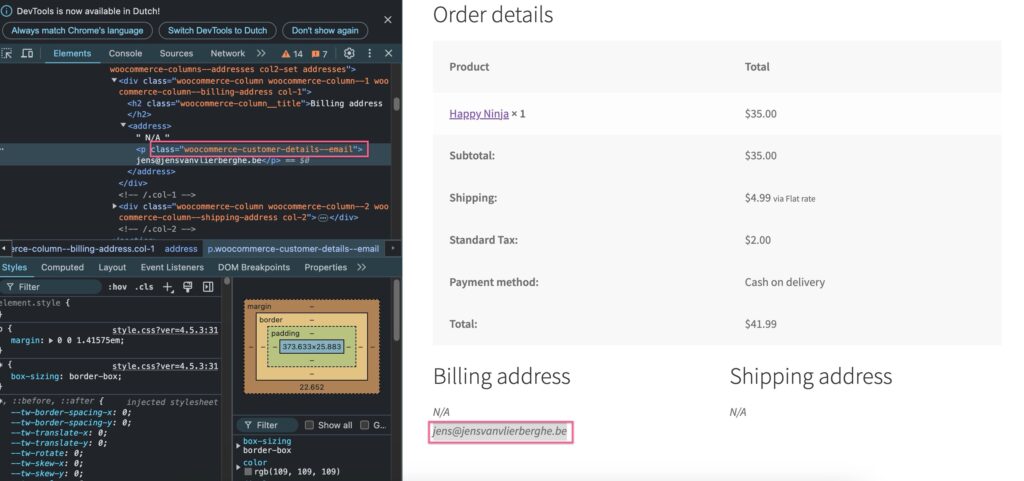Open the rendering emulation paintbrush icon
This screenshot has width=1024, height=481.
188,287
